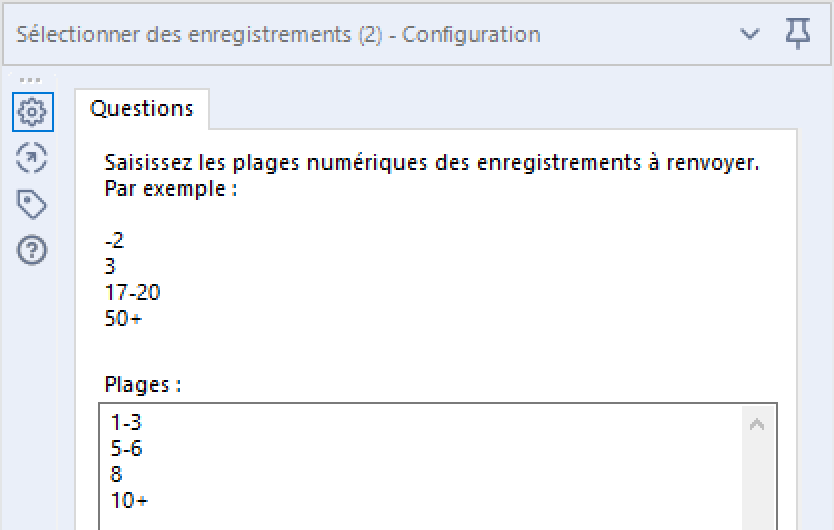The image size is (834, 530).
Task: Place cursor on the line containing 8
Action: point(116,474)
